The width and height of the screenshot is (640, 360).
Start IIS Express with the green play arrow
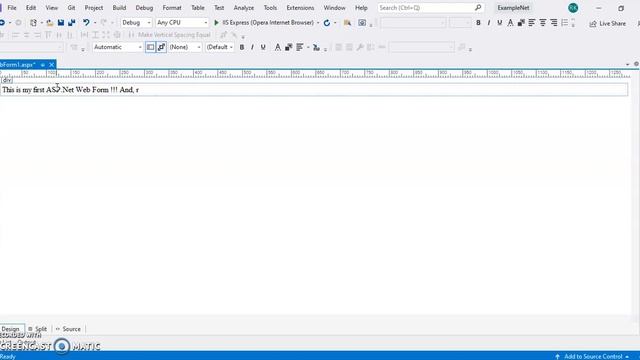point(216,23)
